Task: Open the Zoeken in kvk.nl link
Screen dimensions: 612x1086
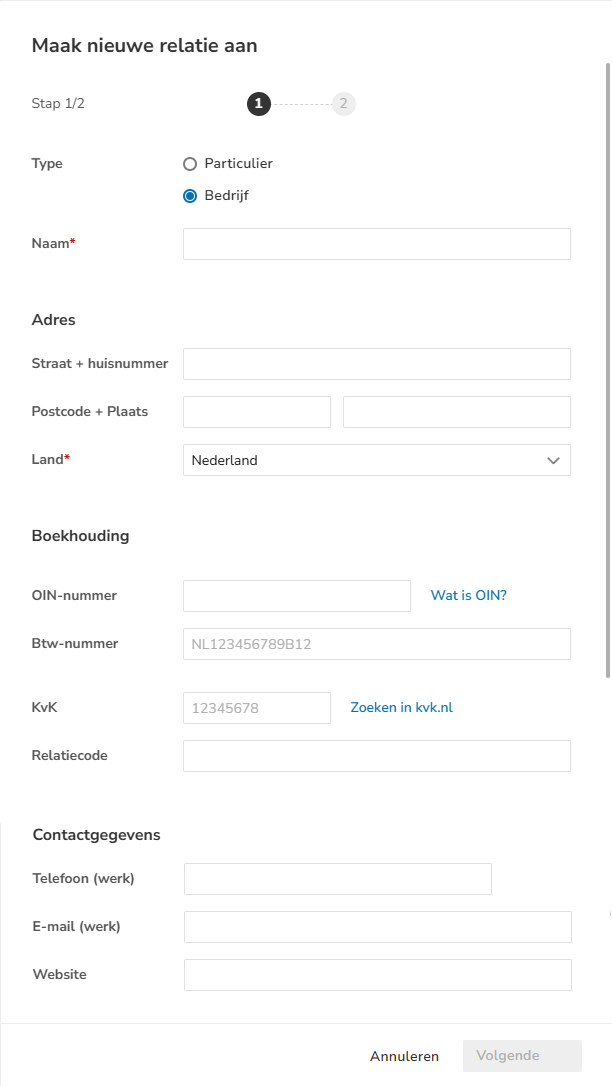Action: click(x=402, y=707)
